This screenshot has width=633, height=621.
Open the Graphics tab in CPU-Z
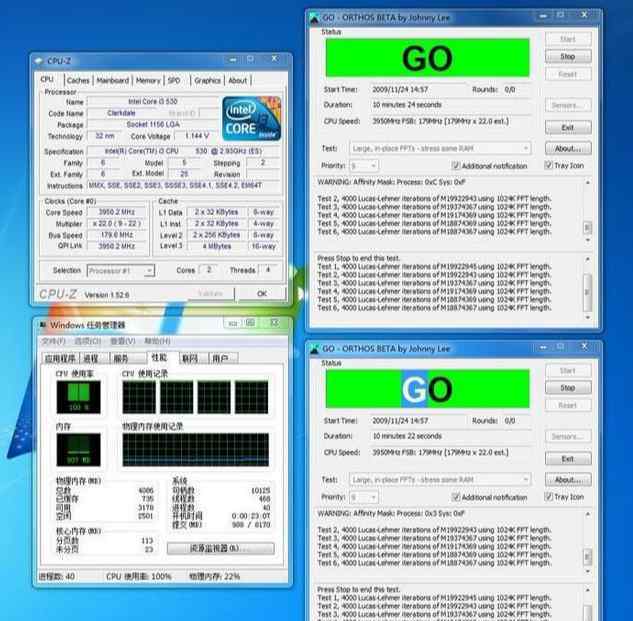208,80
